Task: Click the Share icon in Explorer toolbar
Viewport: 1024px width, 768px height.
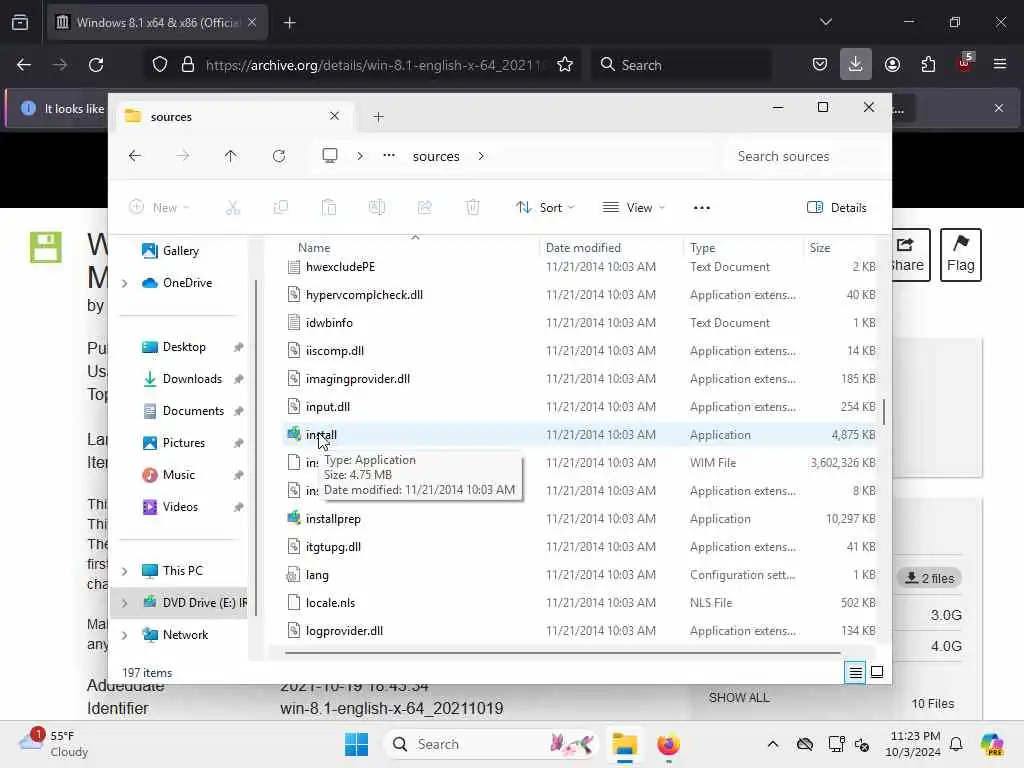Action: [x=424, y=208]
